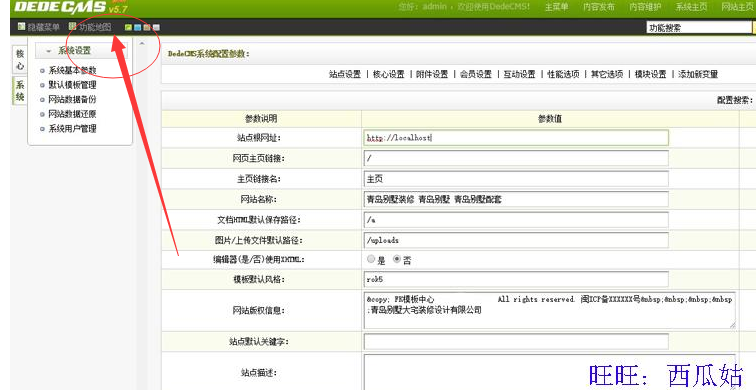Switch to the 会员设置 settings tab

pyautogui.click(x=476, y=74)
